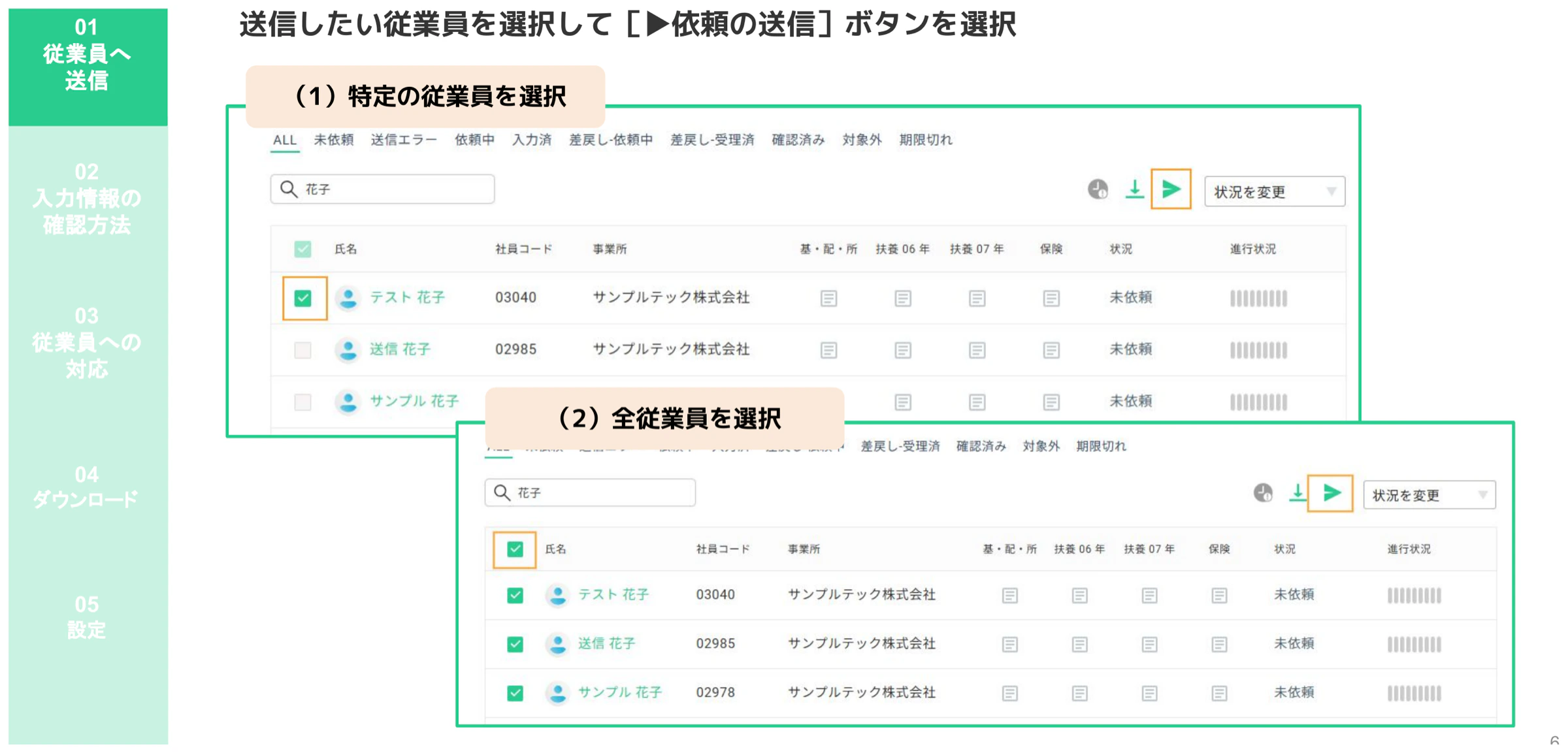The width and height of the screenshot is (1568, 753).
Task: Open 基・配・所 document icon for 02978 row in lower panel
Action: tap(1009, 693)
